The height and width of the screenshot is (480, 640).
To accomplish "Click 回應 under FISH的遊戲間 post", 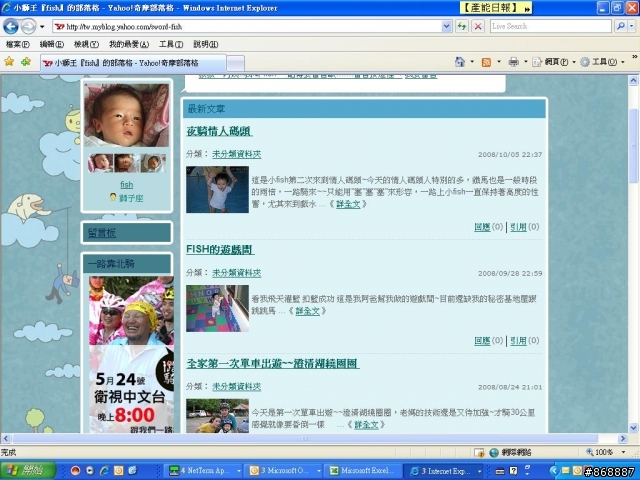I will [x=482, y=340].
